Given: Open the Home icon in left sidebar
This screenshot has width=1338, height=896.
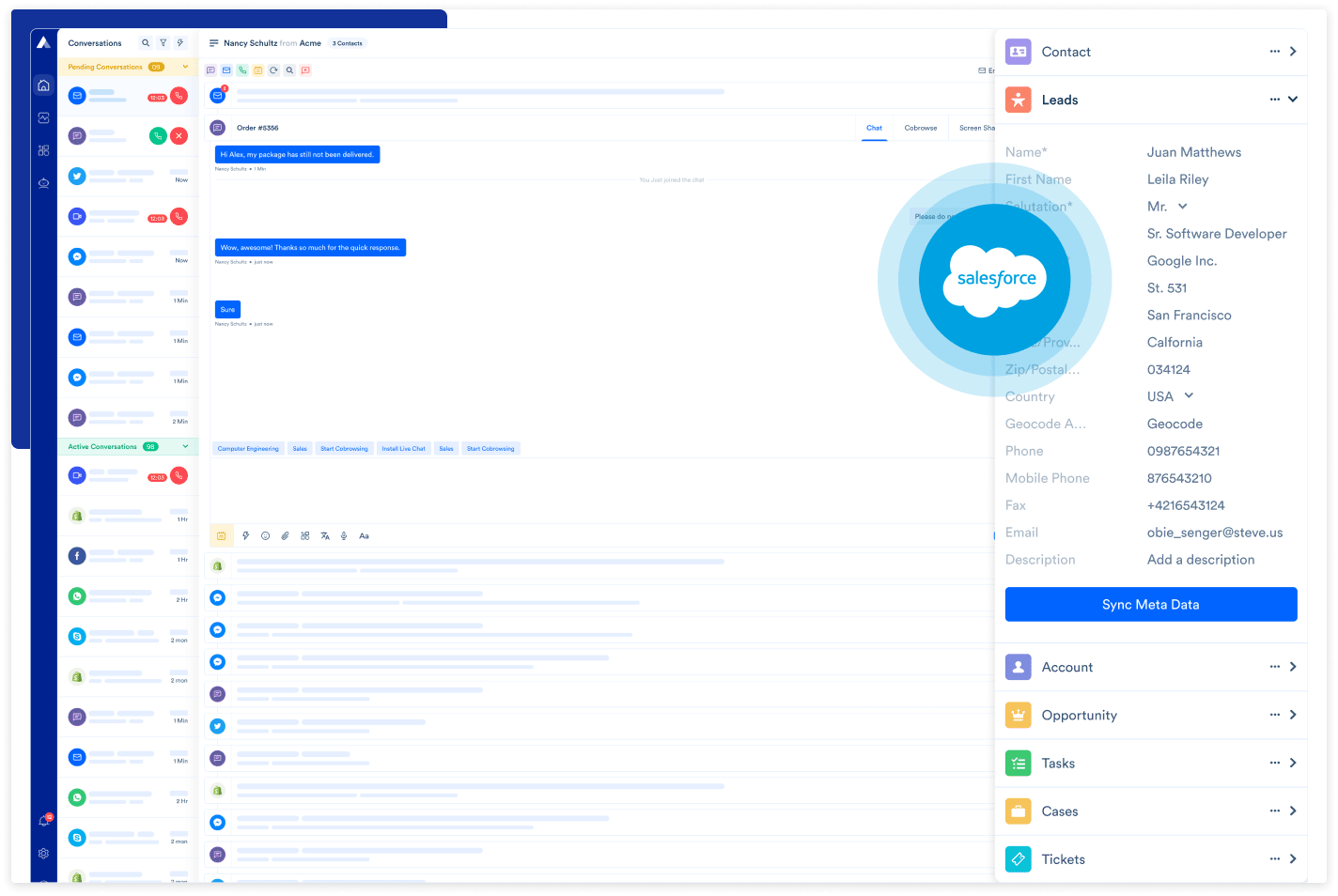Looking at the screenshot, I should 43,85.
